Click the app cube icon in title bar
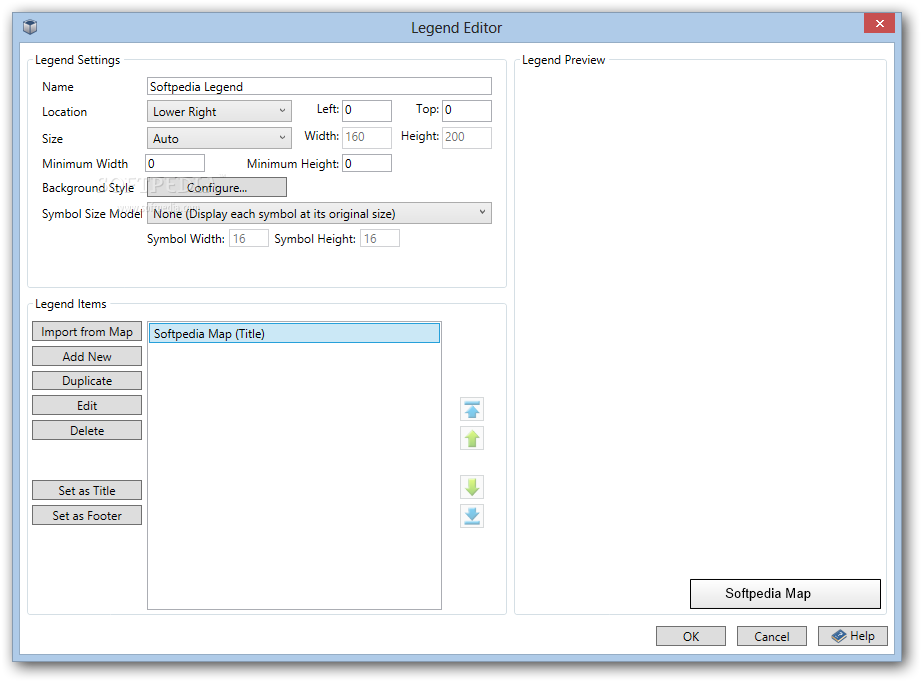This screenshot has height=682, width=922. click(30, 27)
